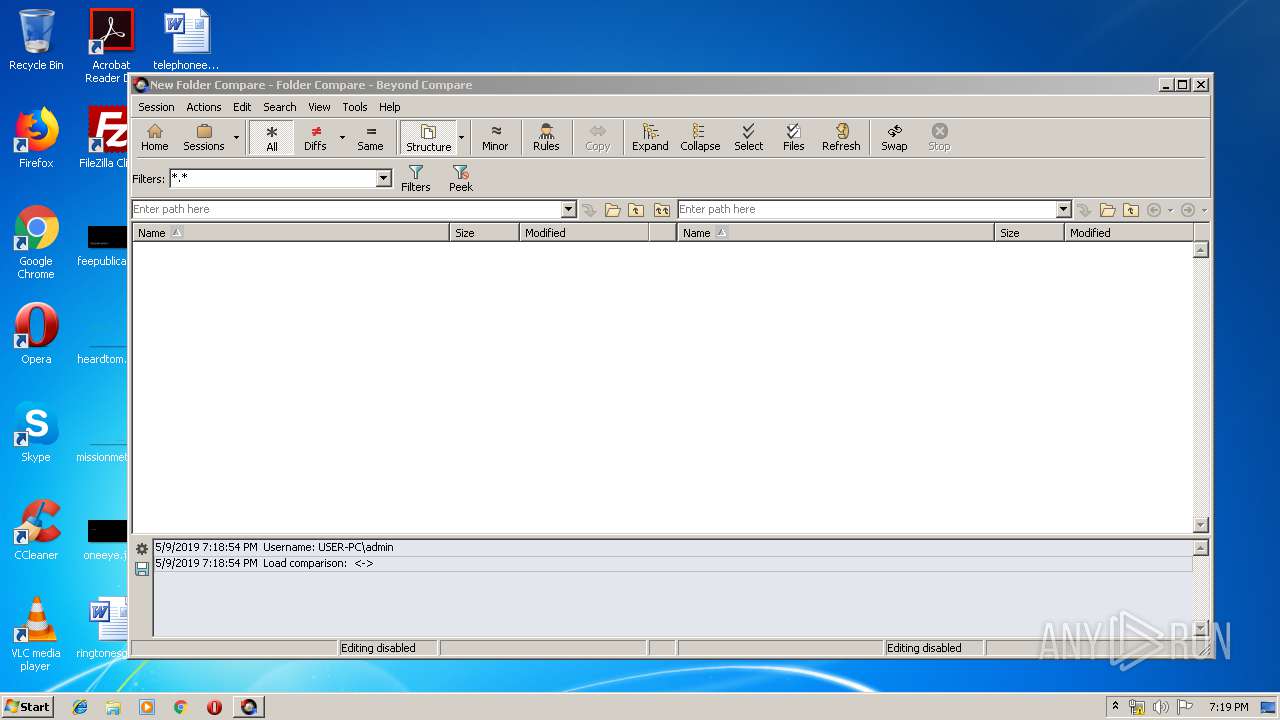Click the Expand toolbar icon

tap(650, 138)
